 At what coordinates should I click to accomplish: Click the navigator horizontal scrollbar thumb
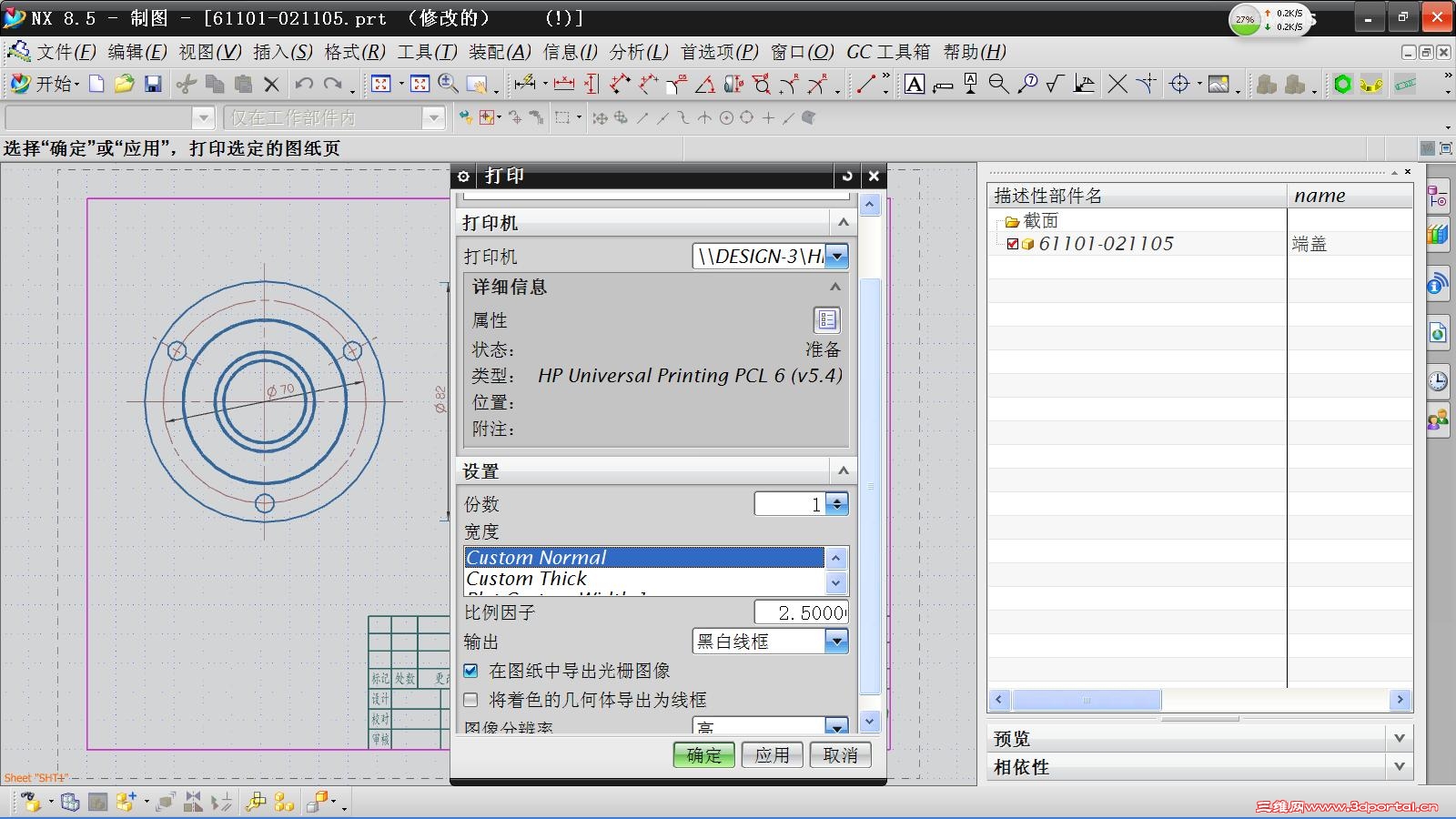[x=1087, y=700]
